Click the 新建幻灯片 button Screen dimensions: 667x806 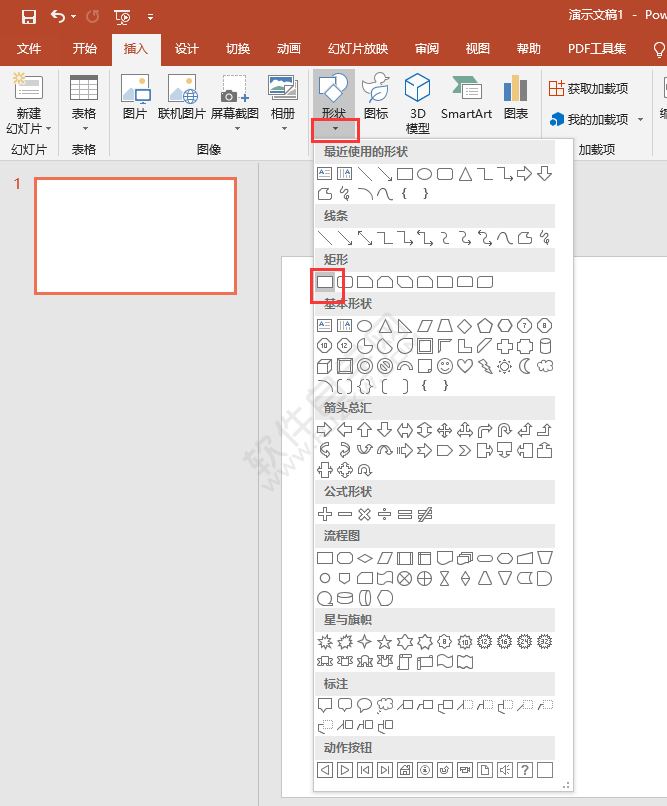click(29, 103)
